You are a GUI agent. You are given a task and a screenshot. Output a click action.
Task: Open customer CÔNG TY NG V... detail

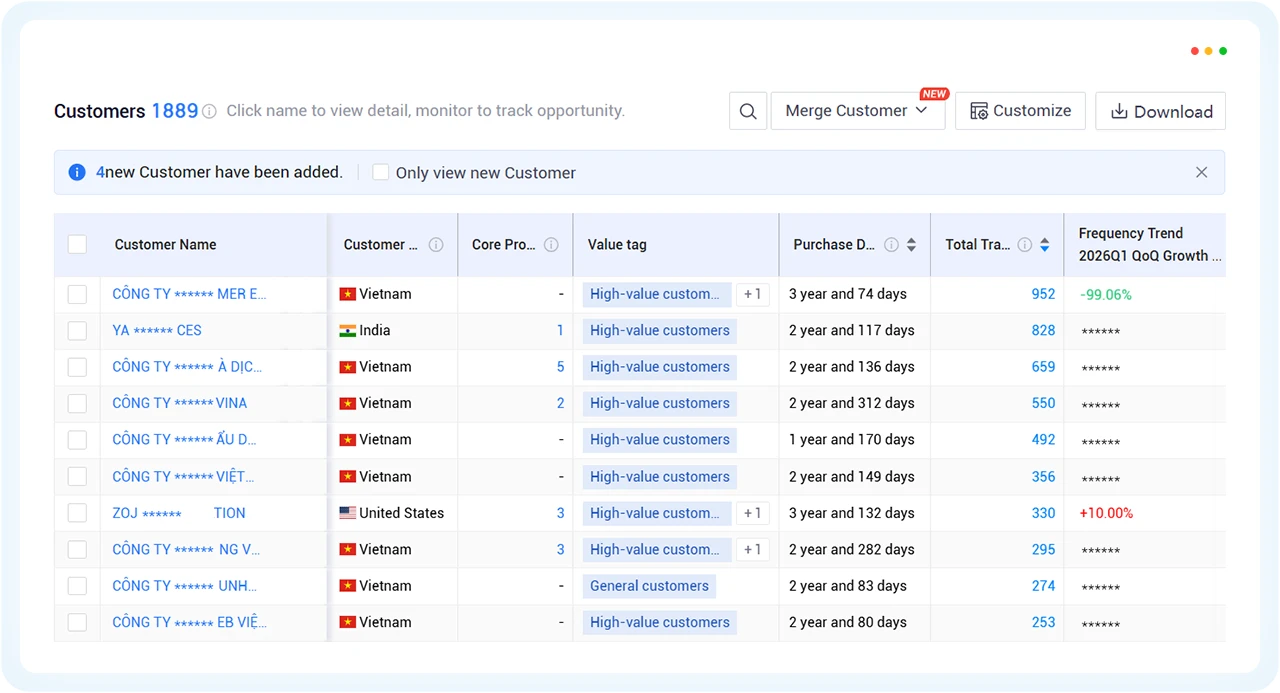(x=186, y=549)
